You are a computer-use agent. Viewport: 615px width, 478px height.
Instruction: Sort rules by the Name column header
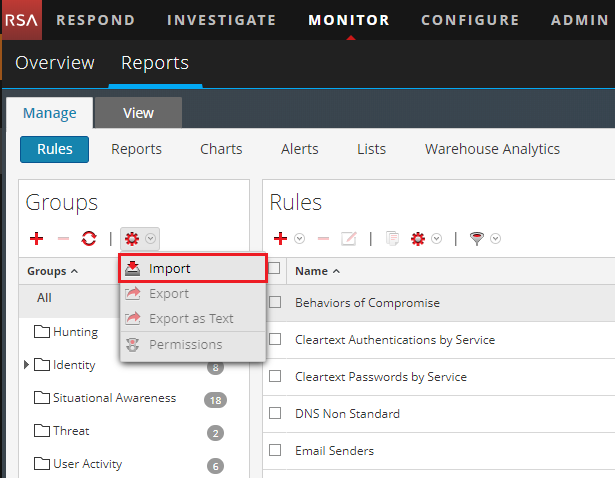[317, 271]
